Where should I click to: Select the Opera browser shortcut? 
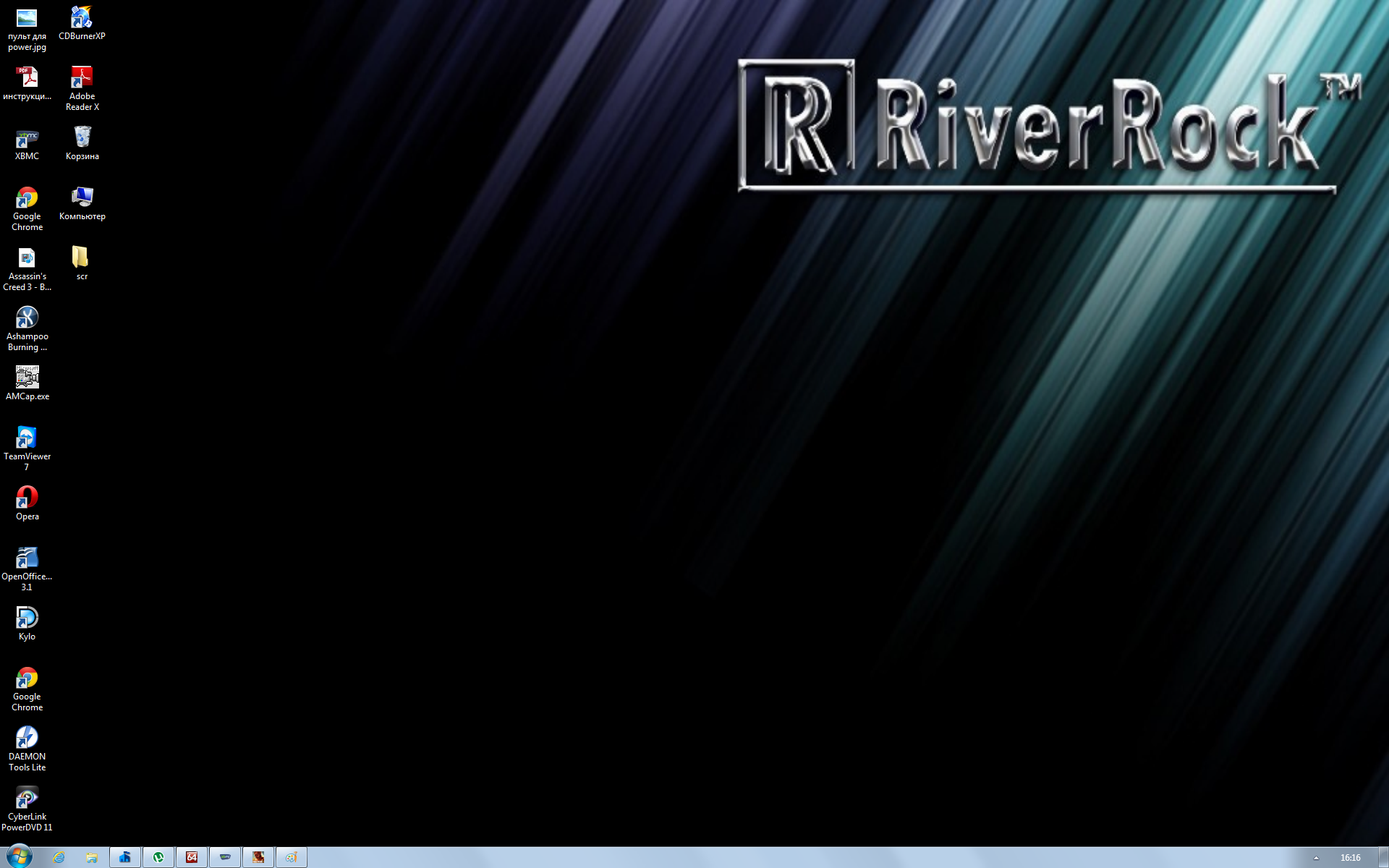[x=27, y=503]
